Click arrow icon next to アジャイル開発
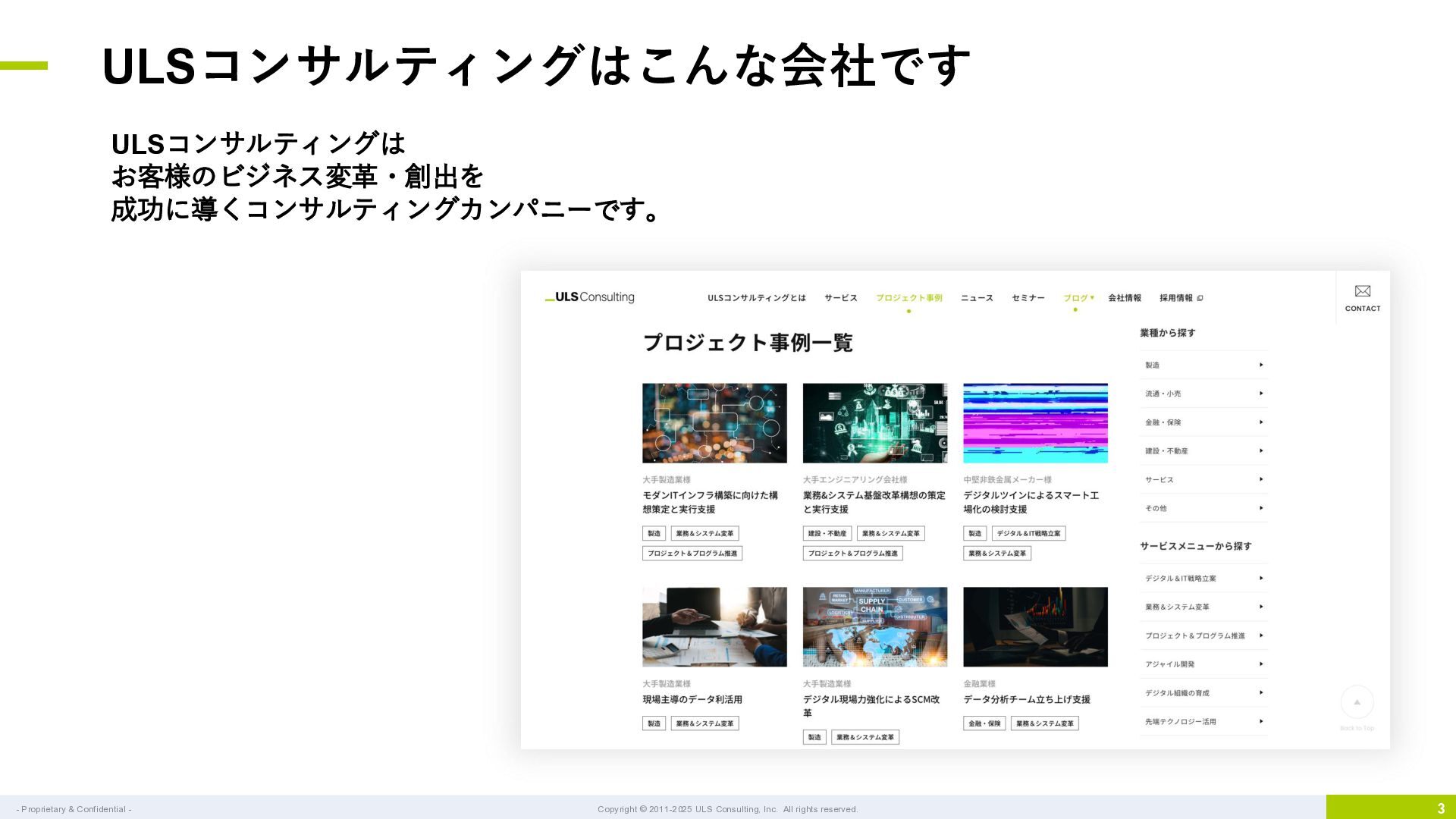Viewport: 1456px width, 819px height. pos(1261,664)
